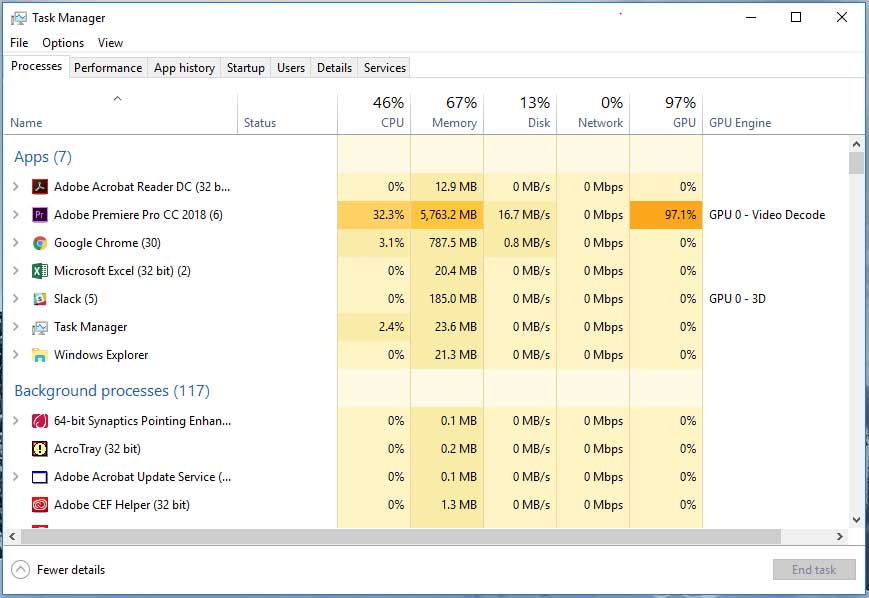Expand Adobe Premiere Pro CC 2018 group
This screenshot has height=598, width=869.
click(16, 214)
